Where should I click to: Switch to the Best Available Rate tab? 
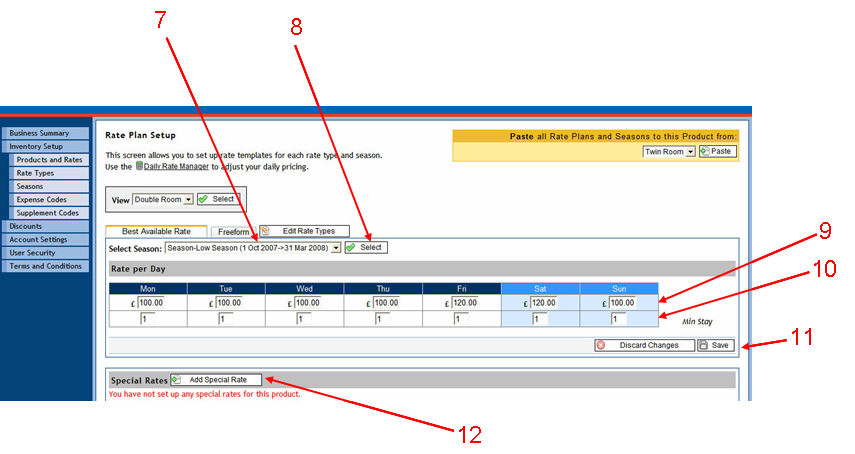(x=156, y=231)
